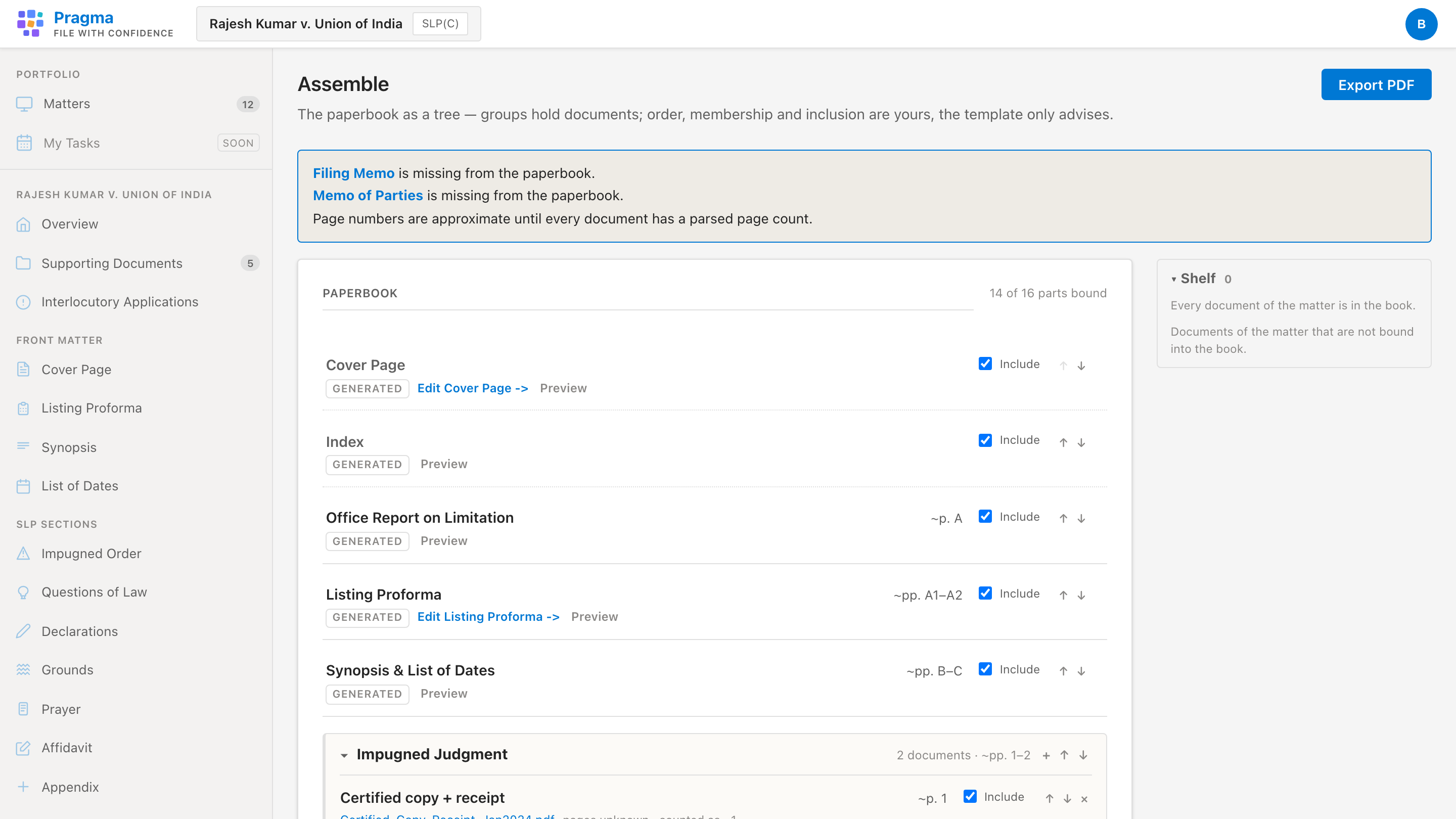
Task: Move Cover Page down with arrow
Action: tap(1081, 366)
